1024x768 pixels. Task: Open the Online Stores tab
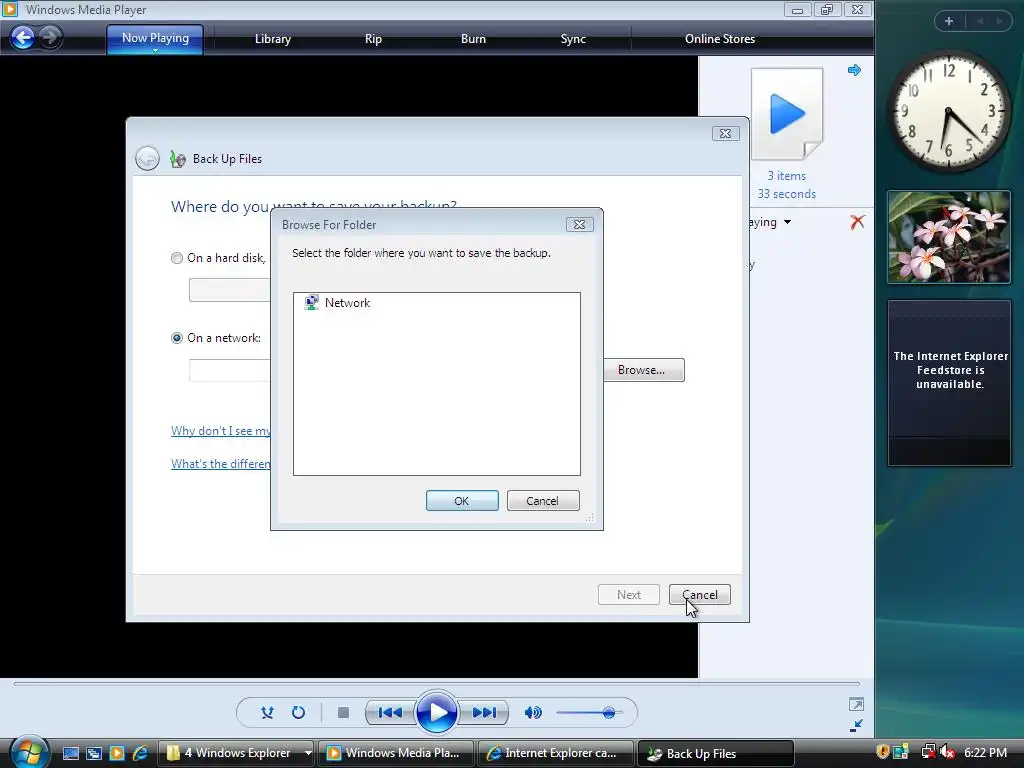pos(720,39)
